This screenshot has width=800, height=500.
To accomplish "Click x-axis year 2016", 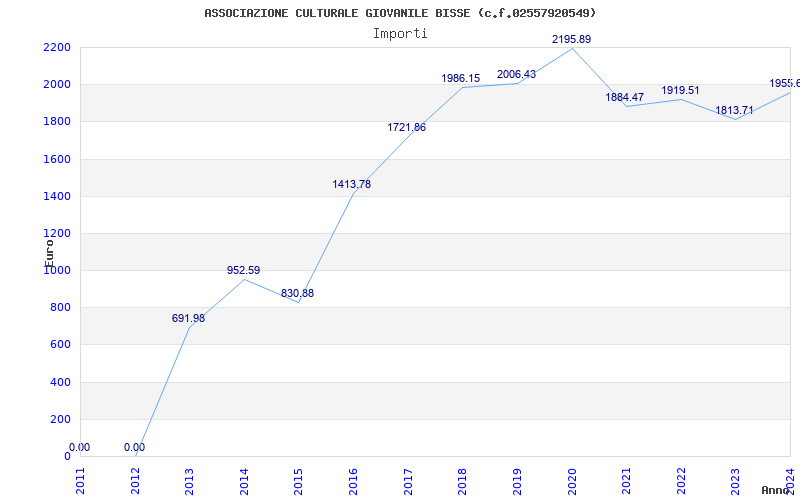I will point(354,481).
